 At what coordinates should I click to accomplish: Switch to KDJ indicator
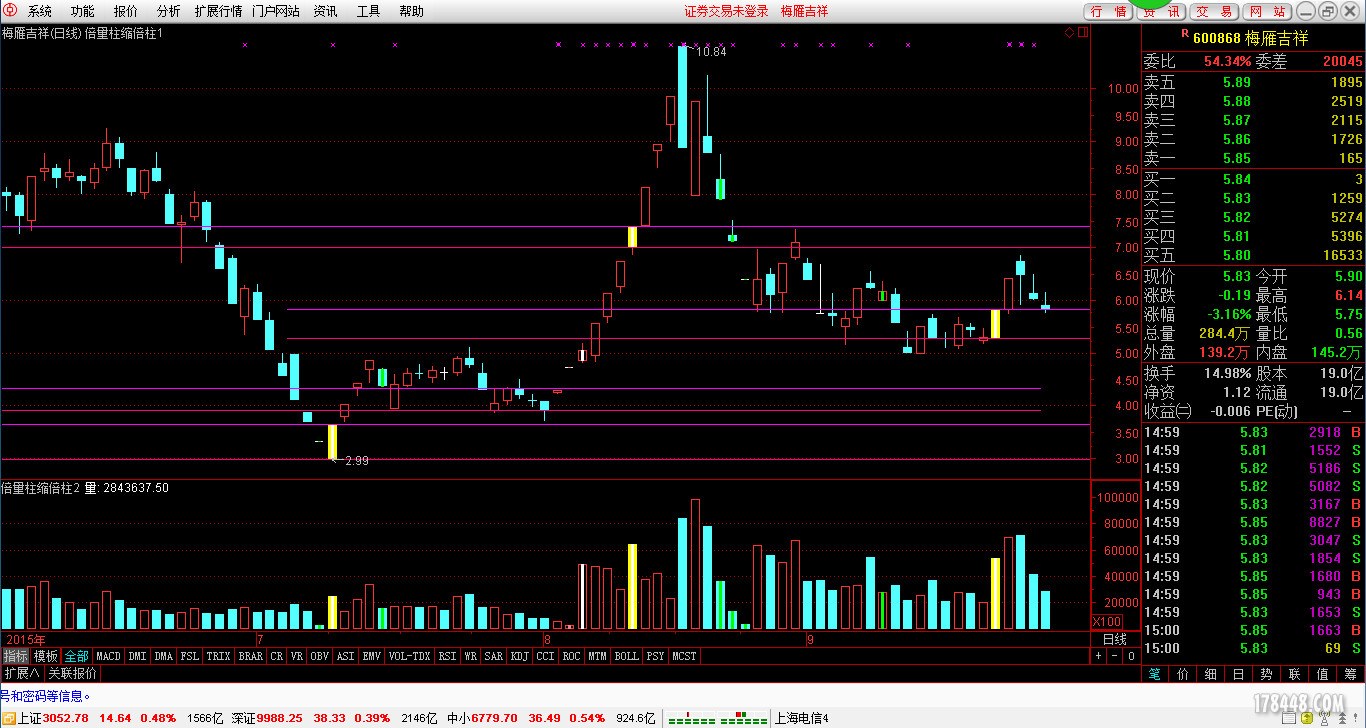click(x=519, y=656)
